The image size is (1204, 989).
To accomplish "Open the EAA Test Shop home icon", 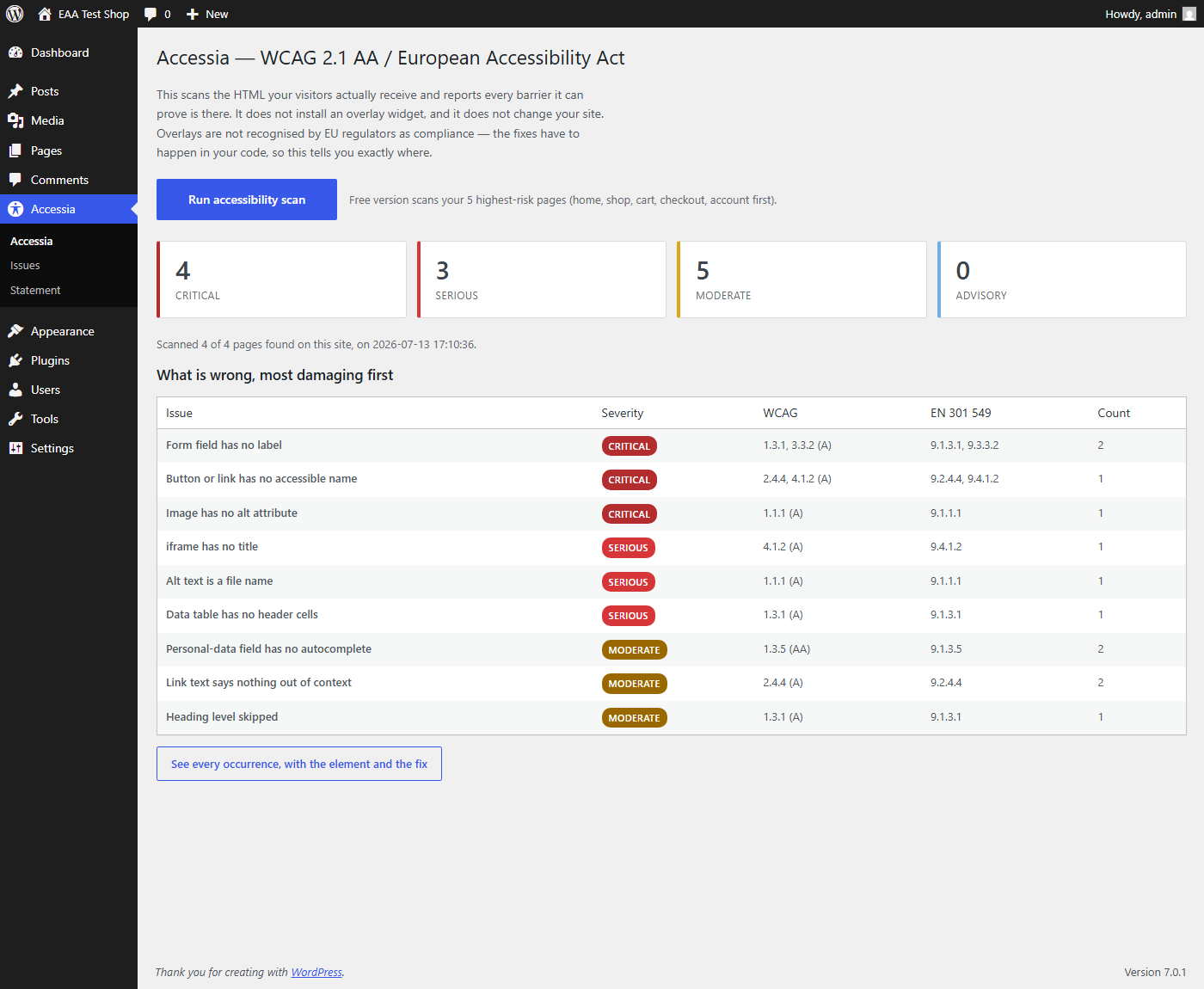I will point(45,14).
